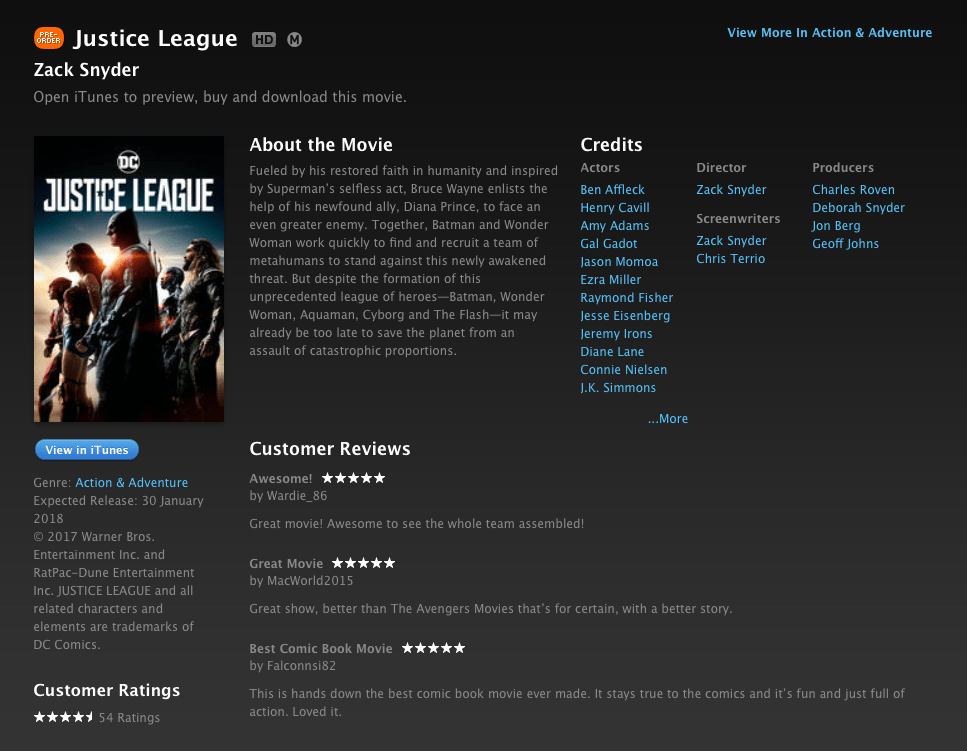Click the M rating badge icon

pos(294,39)
